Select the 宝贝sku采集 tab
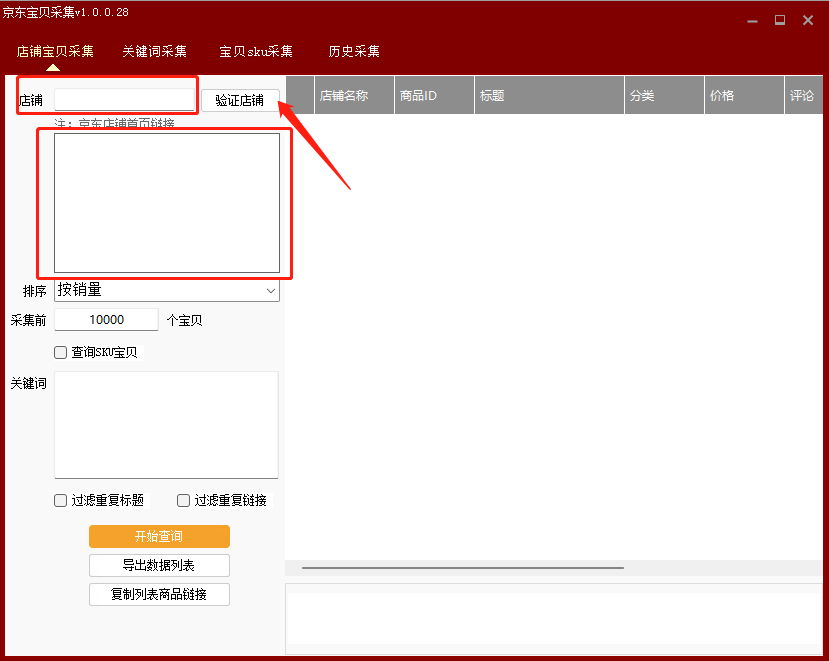 coord(256,51)
